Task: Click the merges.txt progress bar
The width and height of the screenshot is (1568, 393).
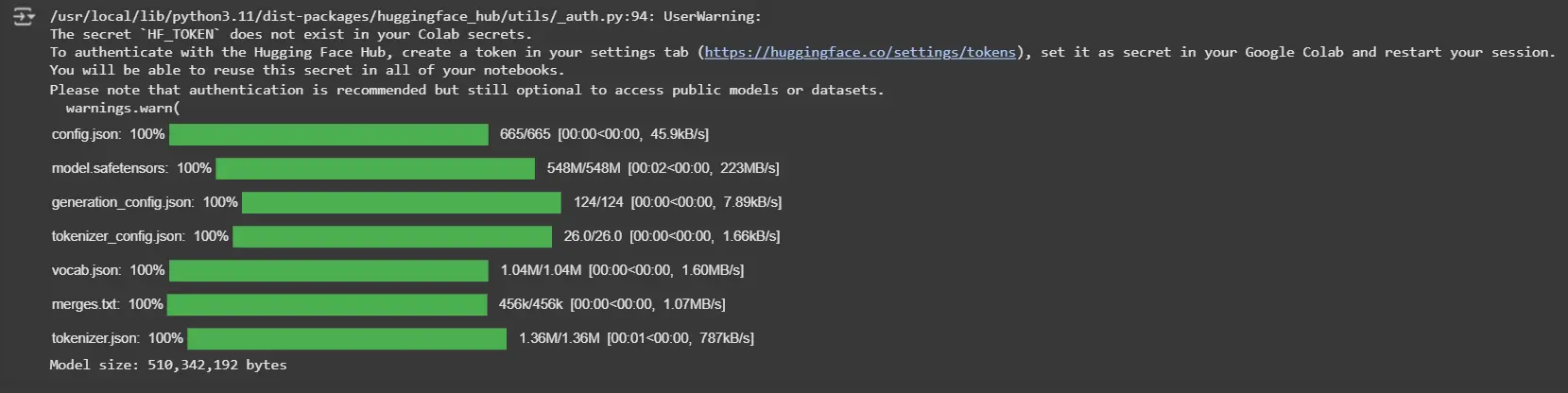Action: [327, 305]
